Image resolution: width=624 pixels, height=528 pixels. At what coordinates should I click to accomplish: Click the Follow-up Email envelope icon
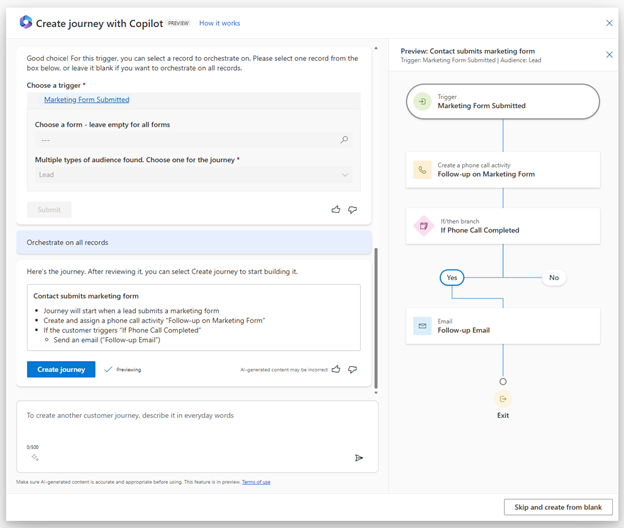(x=423, y=326)
